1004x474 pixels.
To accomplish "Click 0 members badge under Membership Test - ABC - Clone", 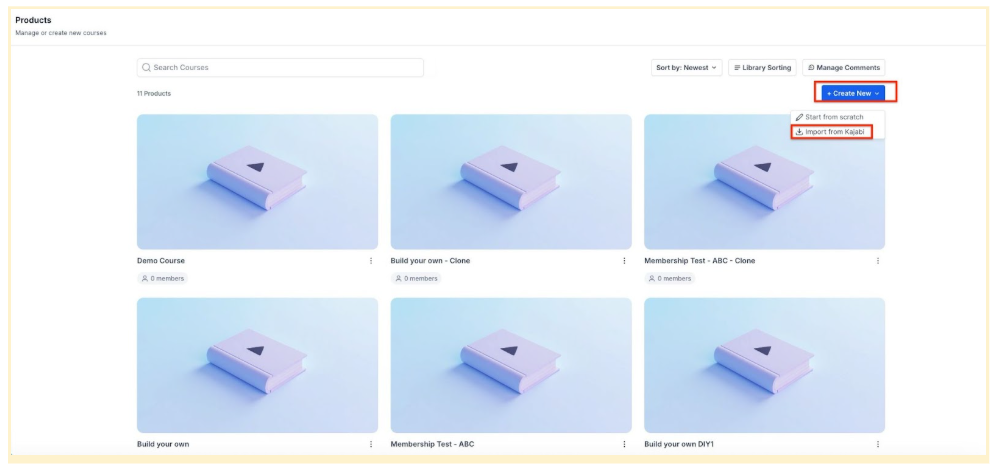I will coord(670,279).
